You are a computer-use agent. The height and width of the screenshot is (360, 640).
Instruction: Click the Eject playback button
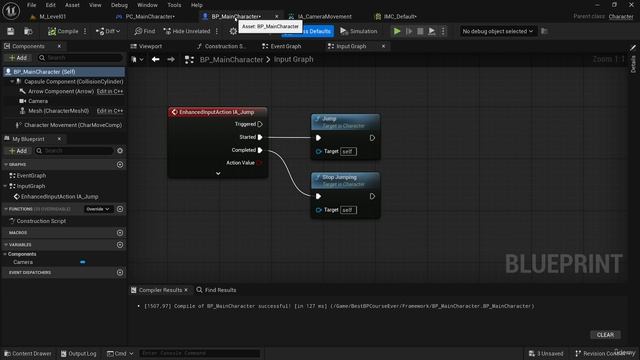431,31
